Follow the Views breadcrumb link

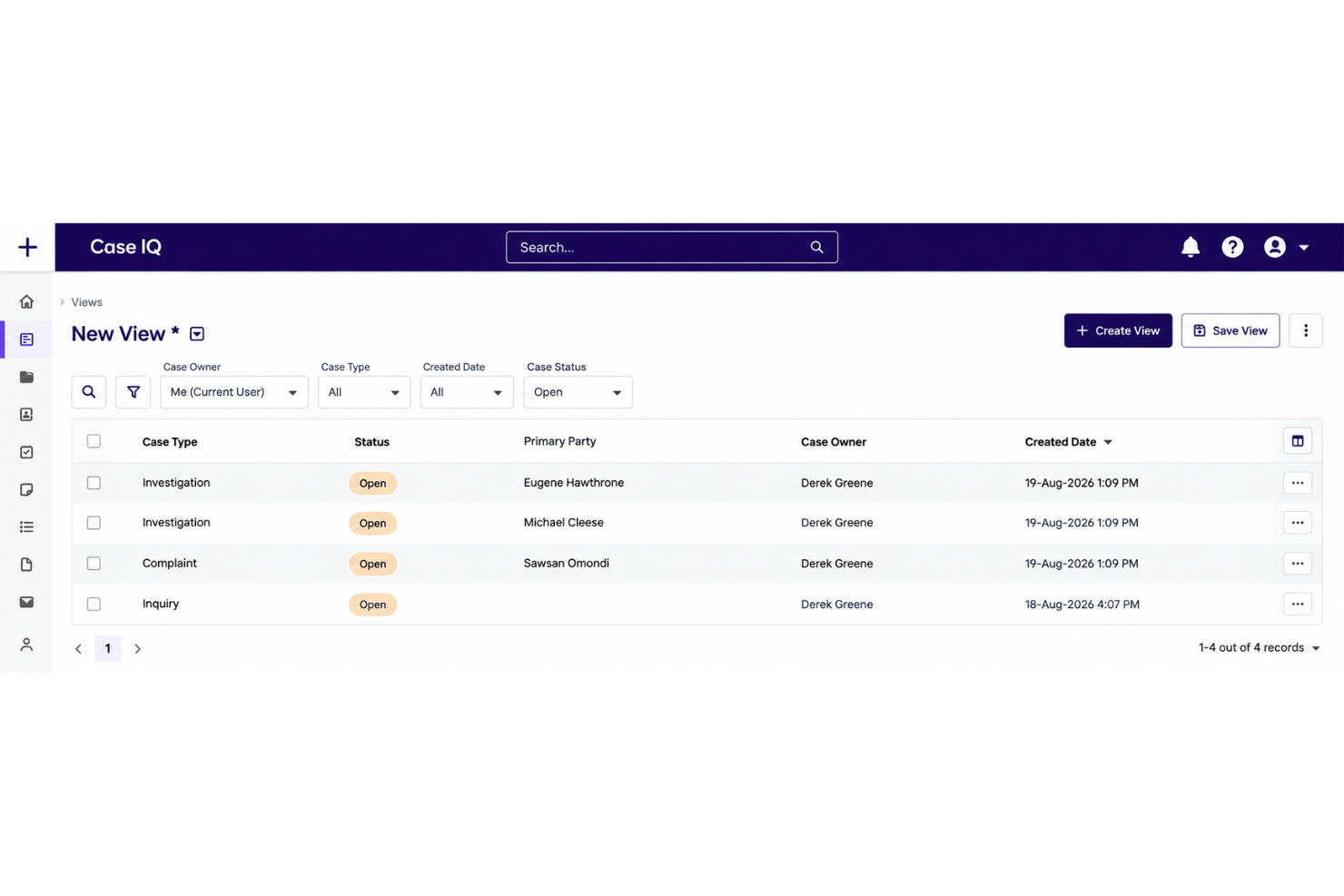(87, 302)
